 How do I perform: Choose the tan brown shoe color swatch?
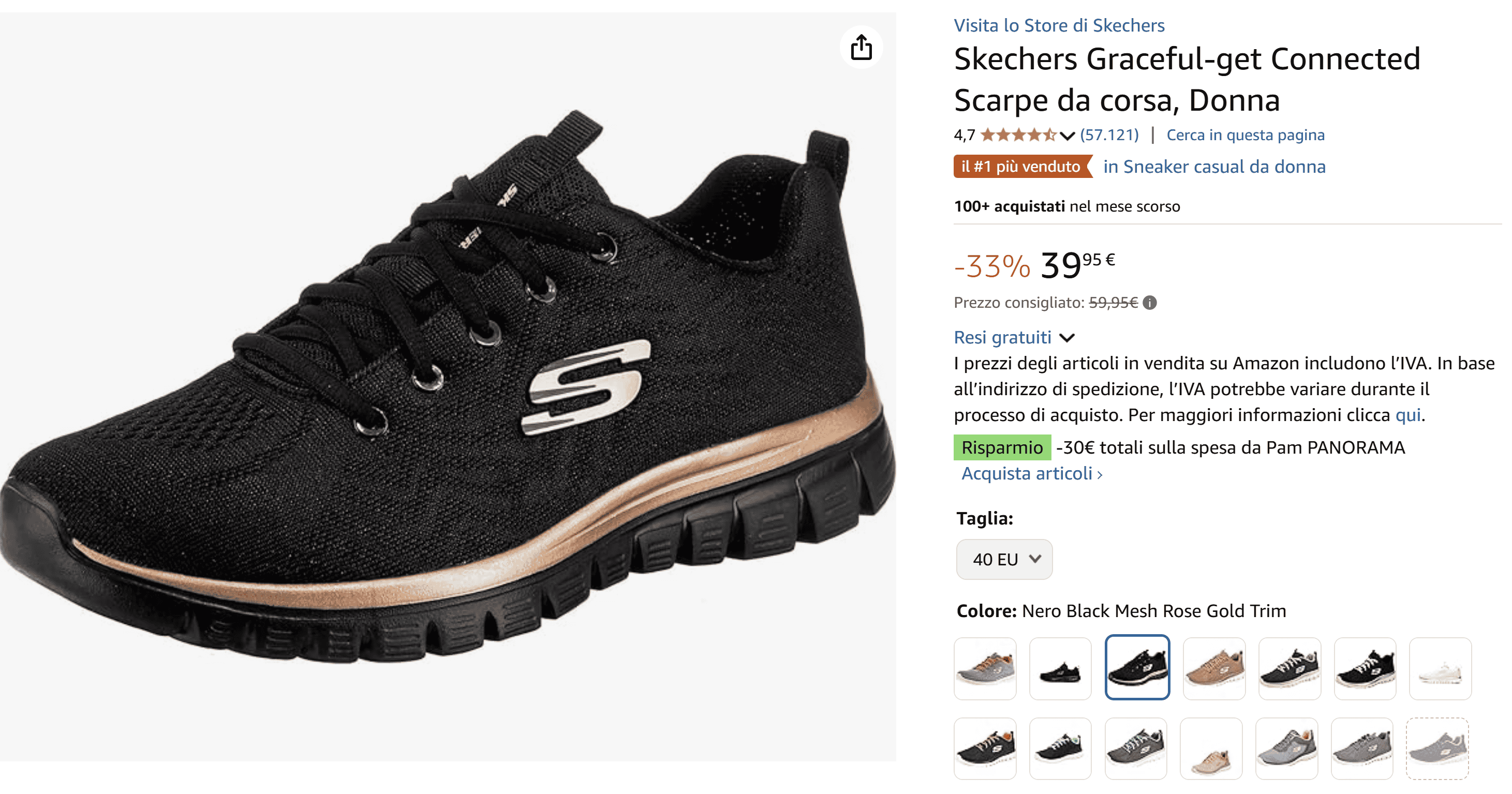coord(1213,668)
